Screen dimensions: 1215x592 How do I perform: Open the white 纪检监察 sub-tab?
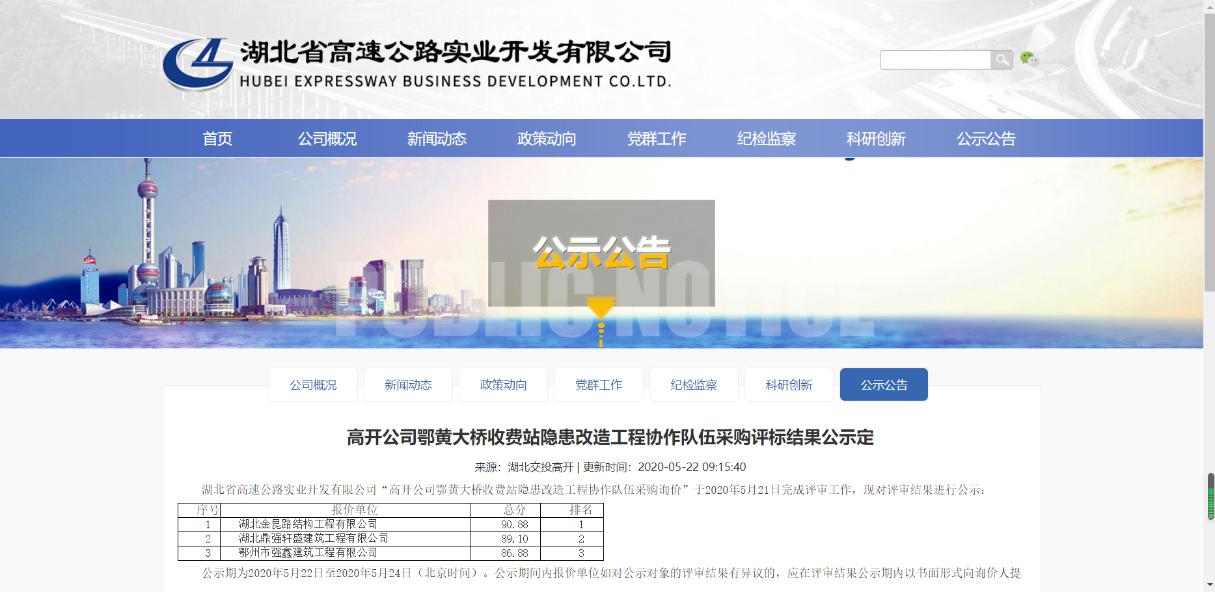click(x=693, y=385)
